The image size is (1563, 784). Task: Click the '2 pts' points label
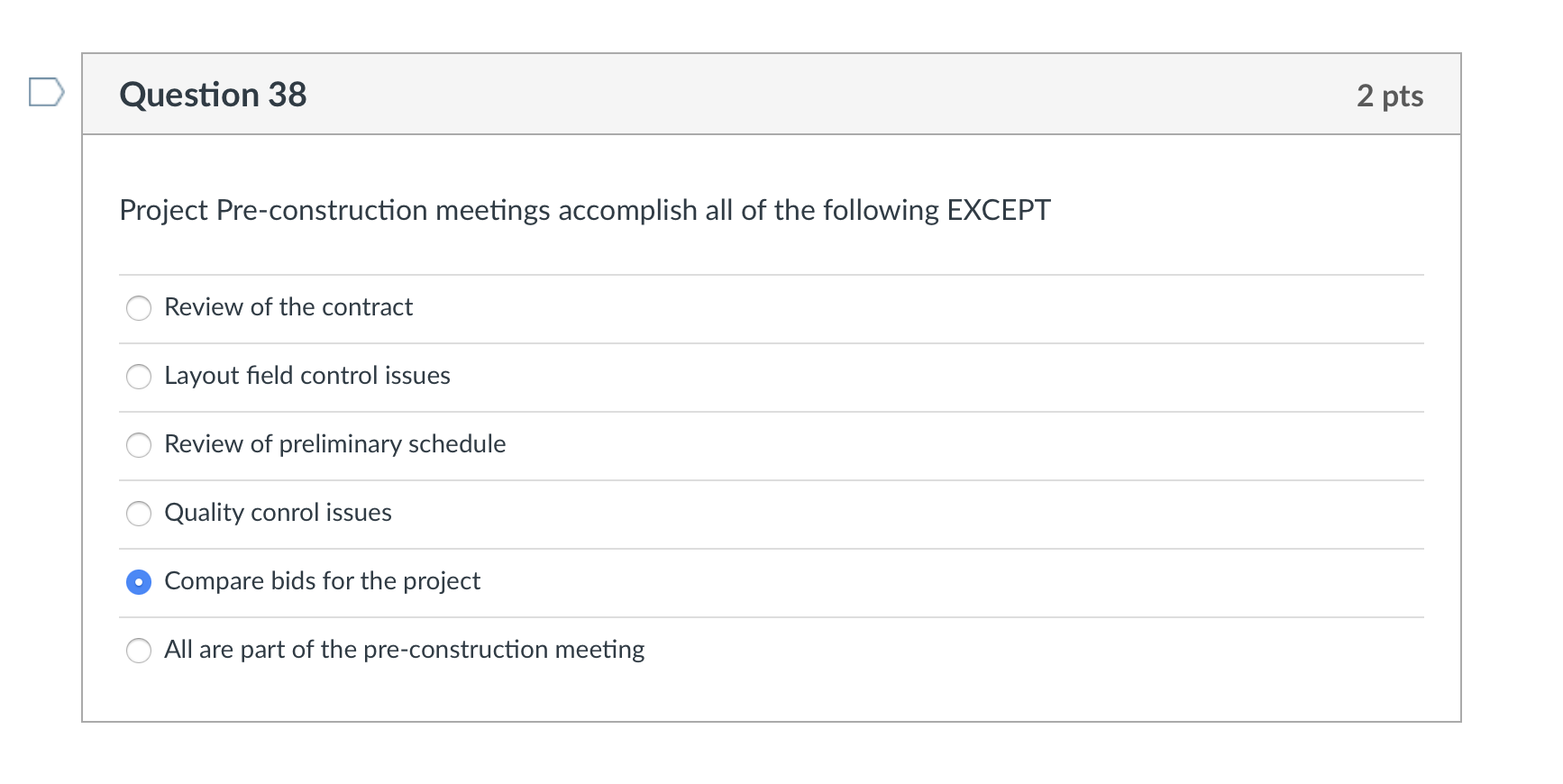(x=1390, y=96)
